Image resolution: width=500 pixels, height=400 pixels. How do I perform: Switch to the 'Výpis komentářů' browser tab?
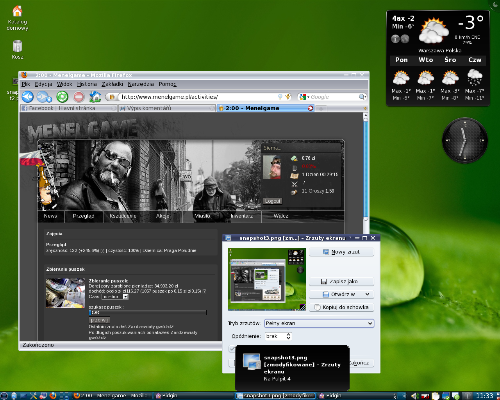point(167,108)
